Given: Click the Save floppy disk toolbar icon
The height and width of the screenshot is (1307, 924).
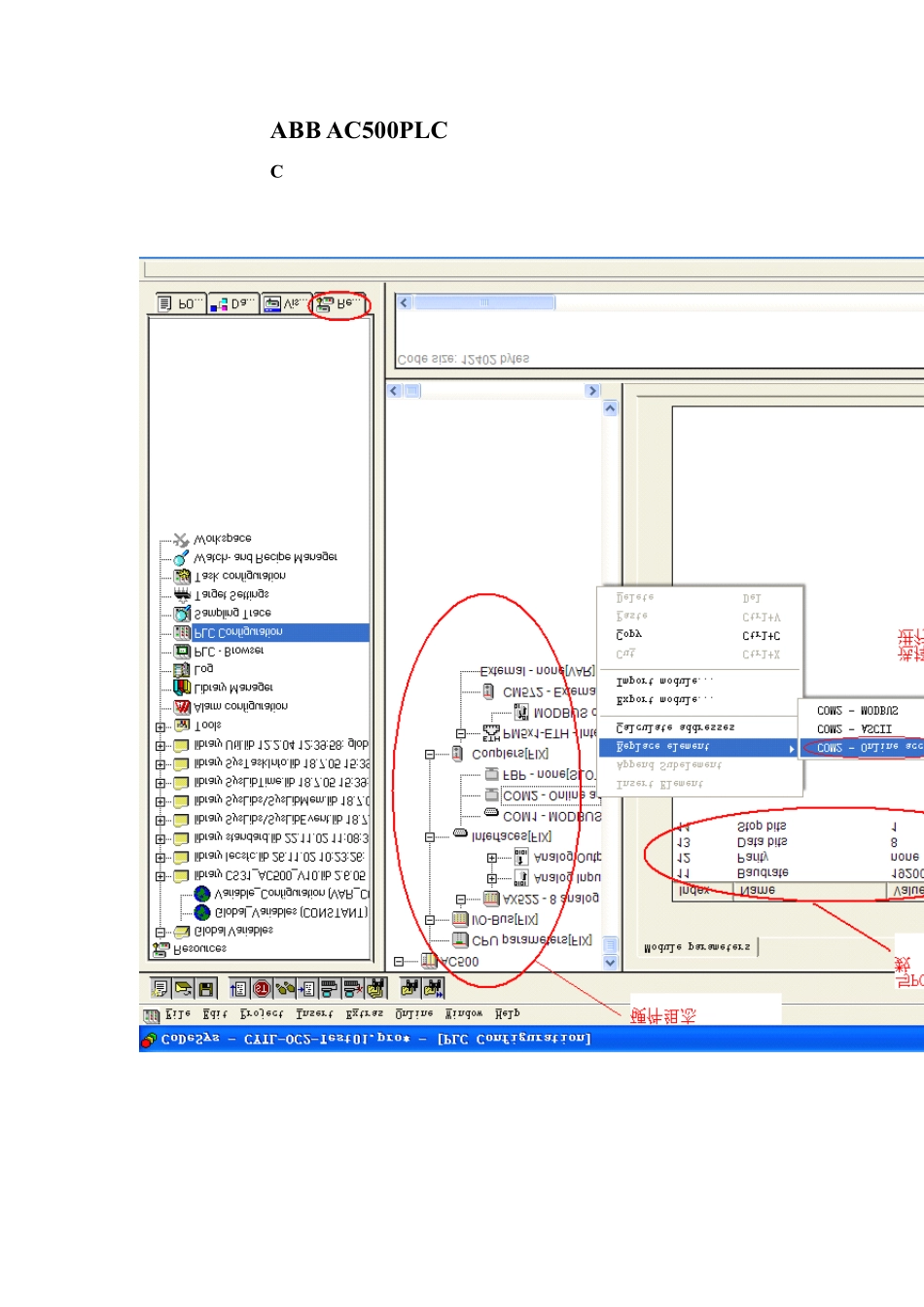Looking at the screenshot, I should (x=206, y=988).
